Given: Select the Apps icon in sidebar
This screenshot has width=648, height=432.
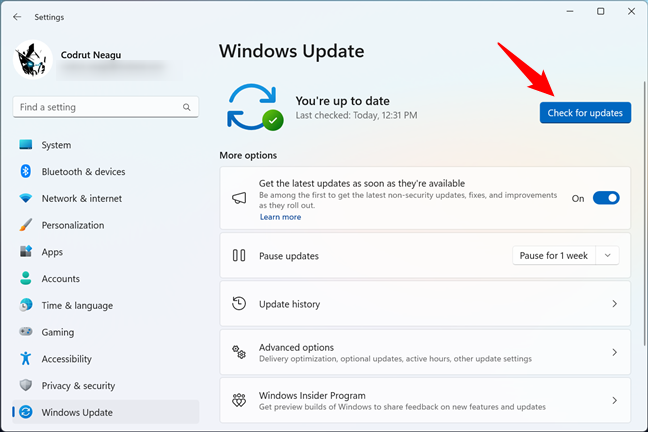Looking at the screenshot, I should [26, 251].
